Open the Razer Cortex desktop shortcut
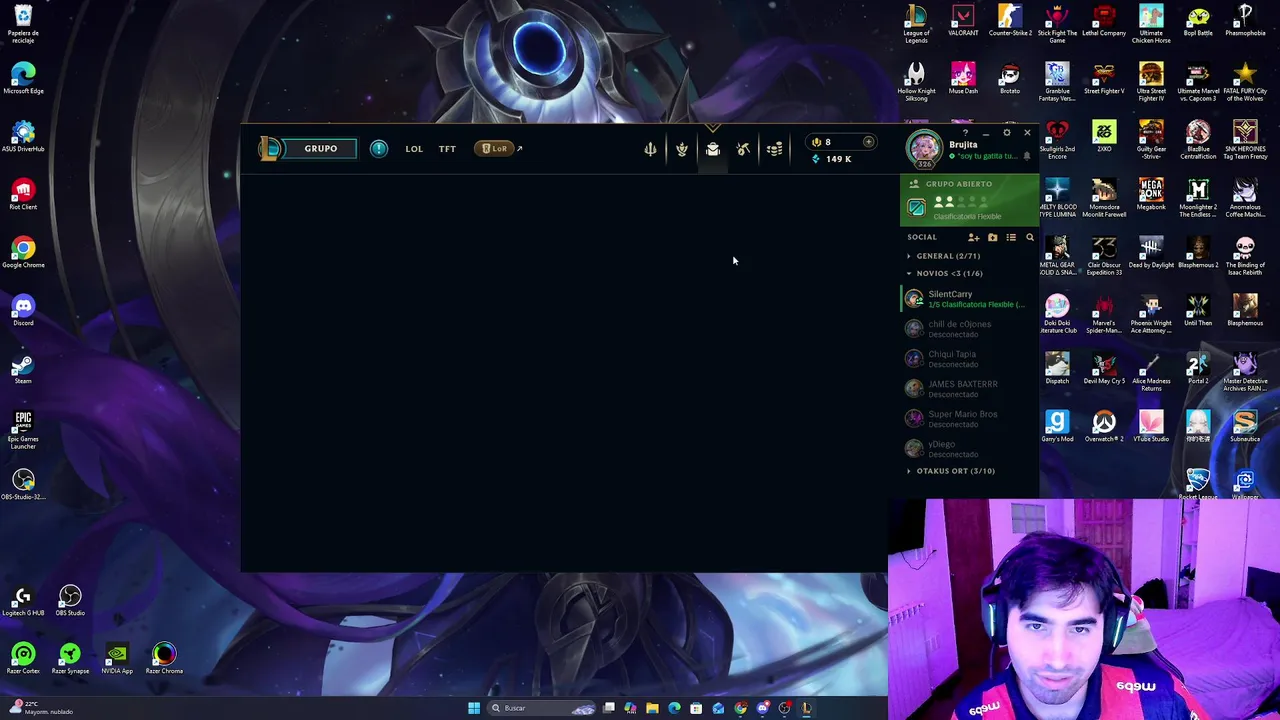Screen dimensions: 1280x720 pos(23,659)
